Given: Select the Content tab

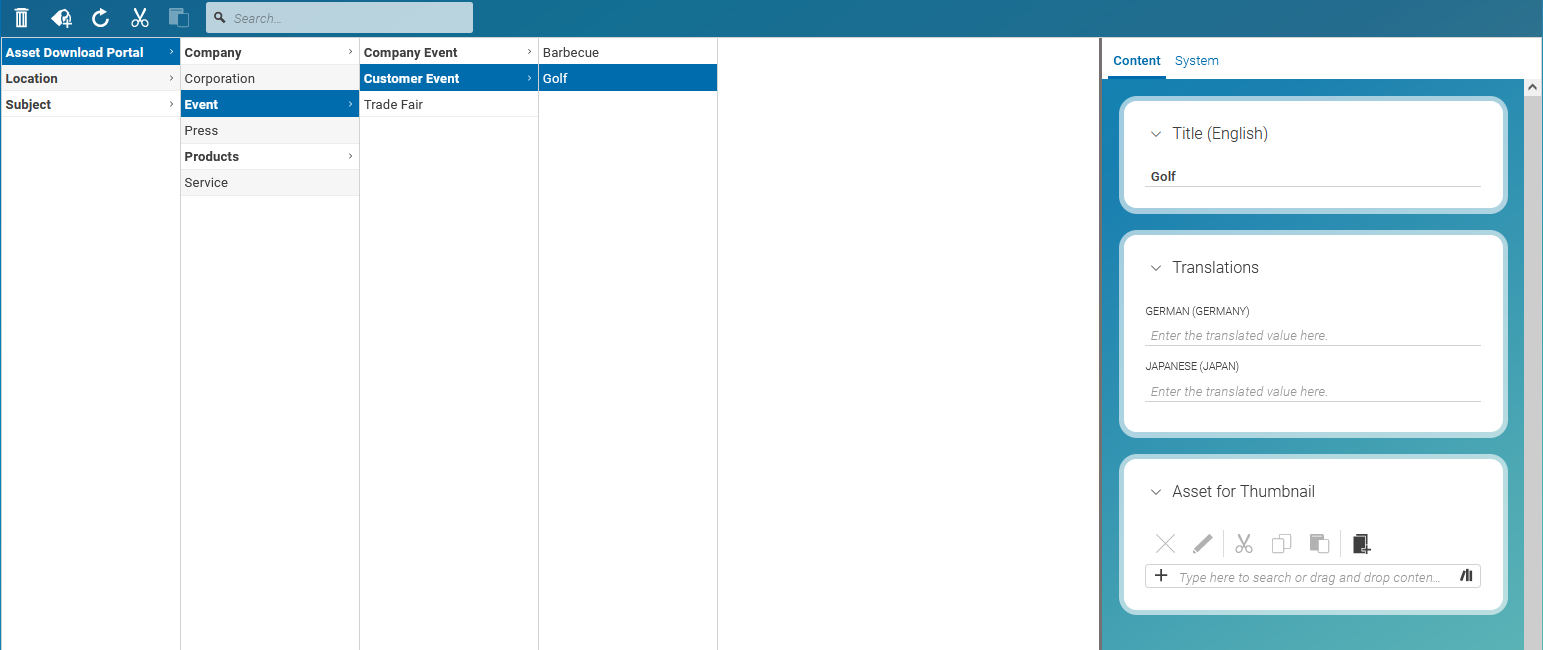Looking at the screenshot, I should tap(1136, 61).
